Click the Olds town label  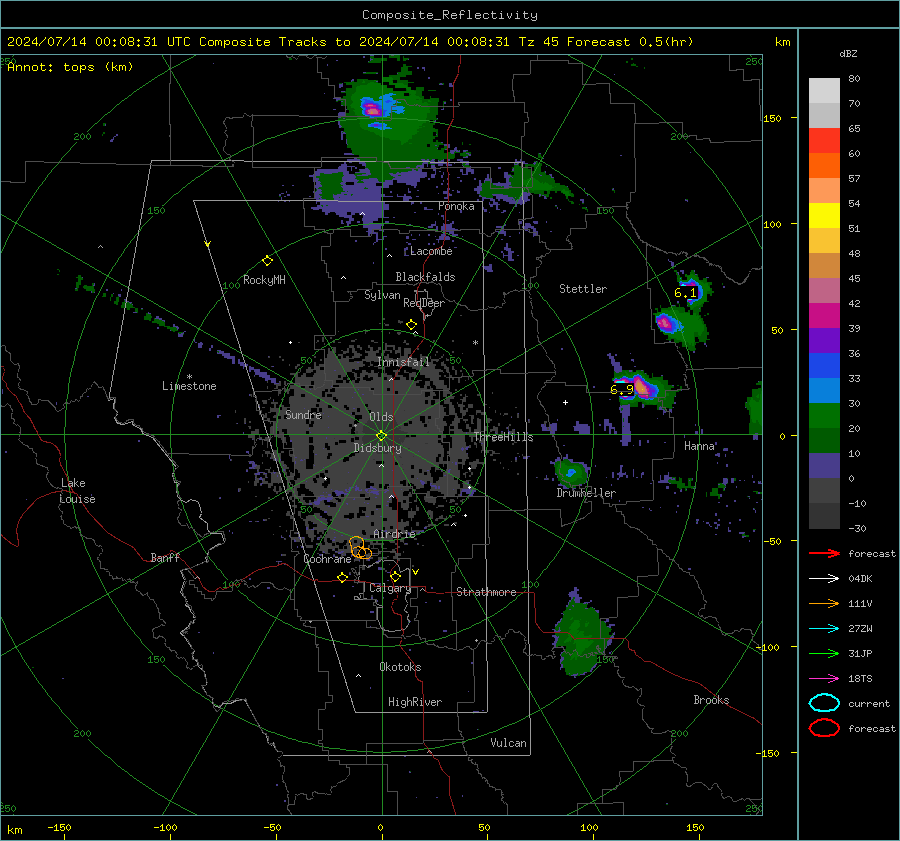[x=381, y=417]
